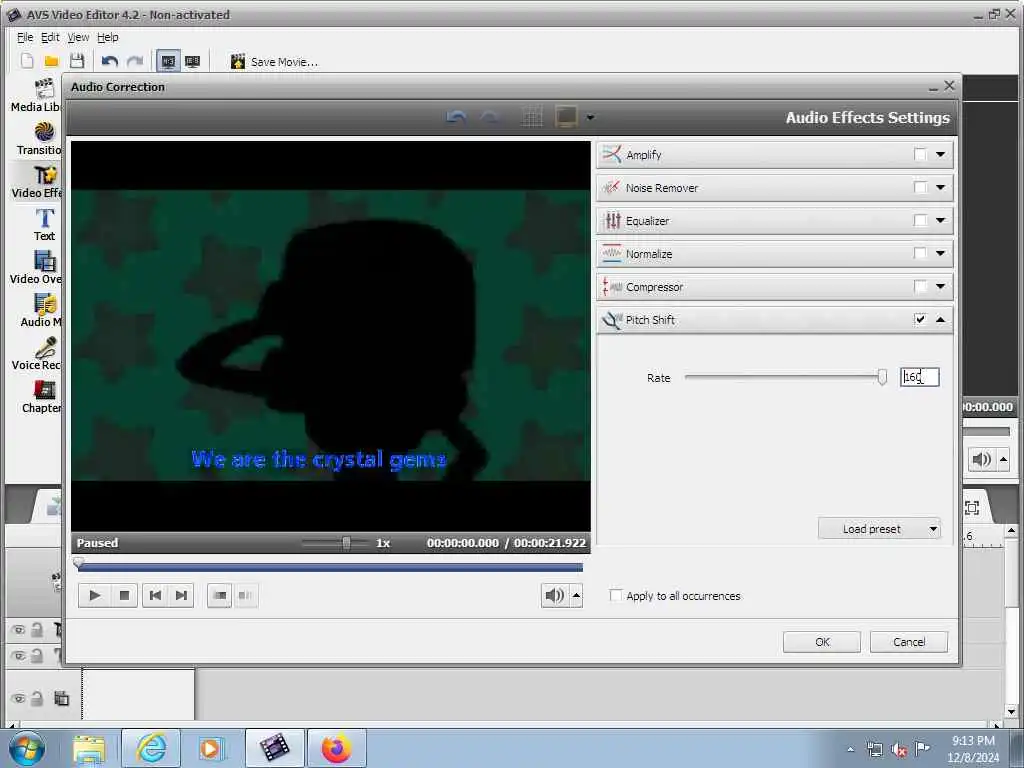Open Windows Media Player from taskbar
1024x768 pixels.
pos(210,748)
